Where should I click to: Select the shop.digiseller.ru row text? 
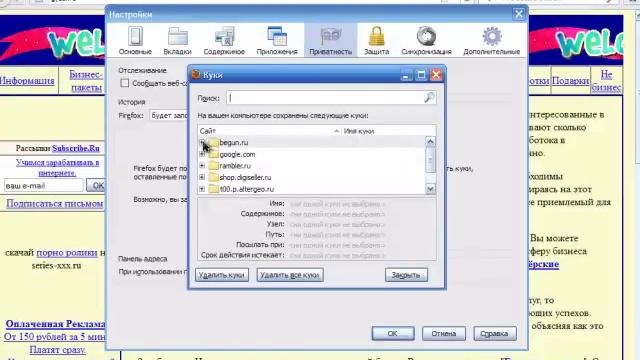(245, 177)
